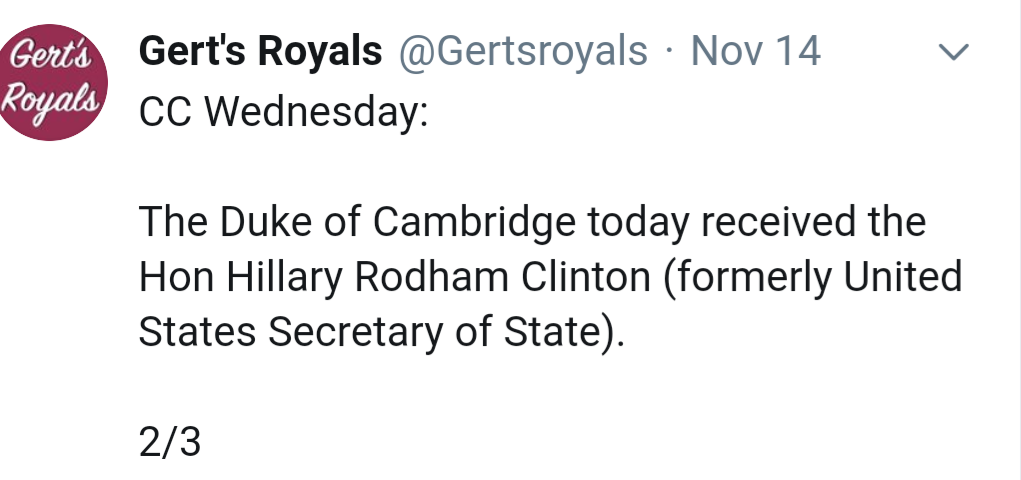
Task: Click the "2/3" thread counter text
Action: (170, 442)
